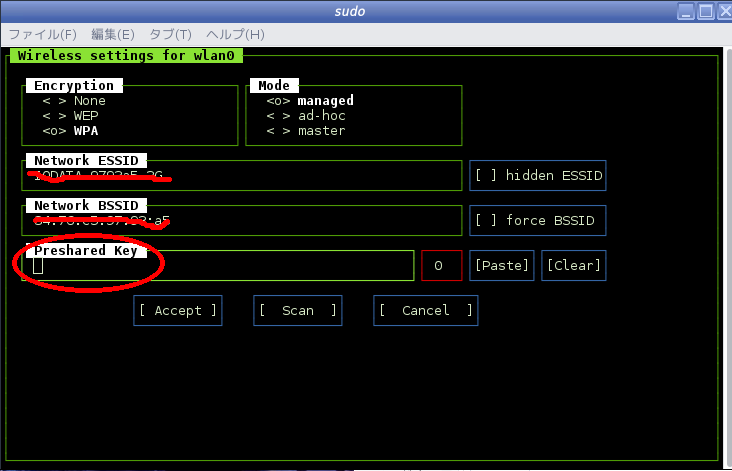Image resolution: width=732 pixels, height=471 pixels.
Task: Enable the hidden ESSID checkbox
Action: point(538,176)
